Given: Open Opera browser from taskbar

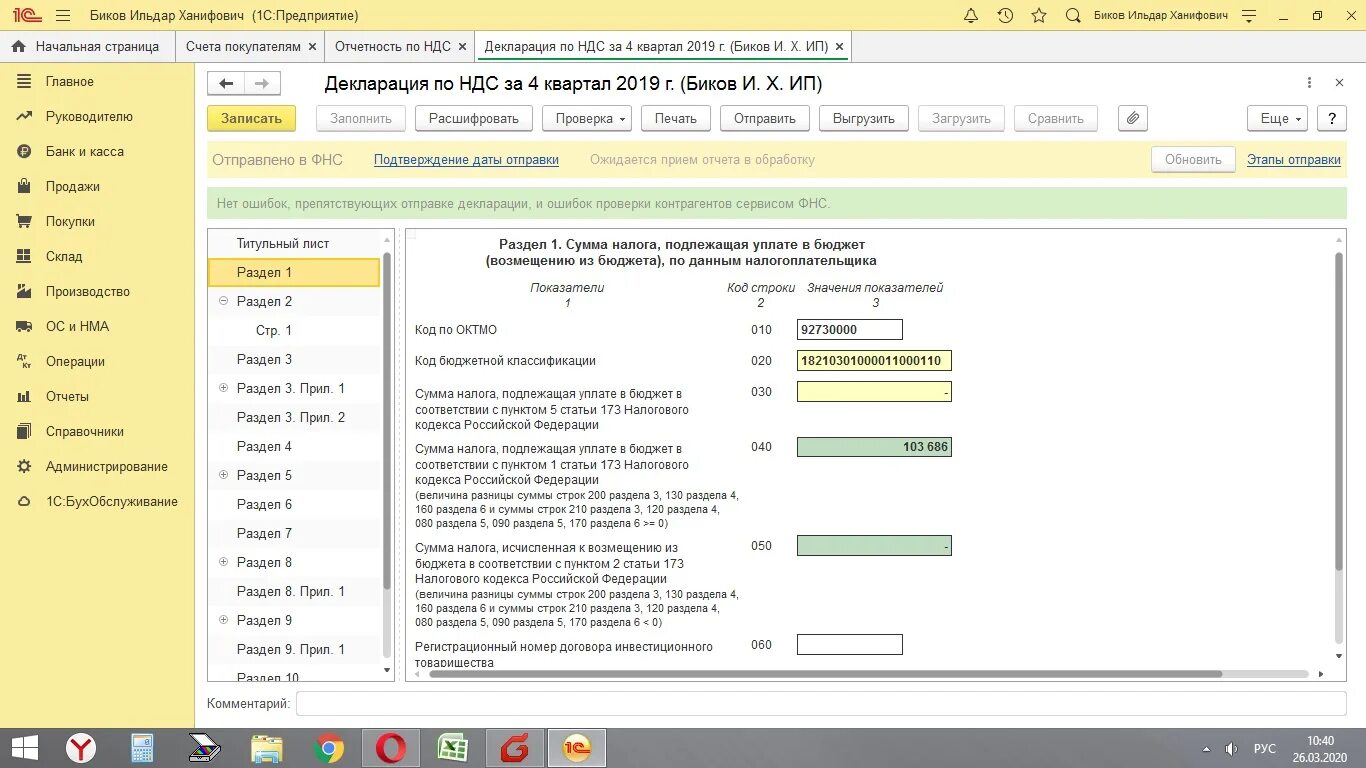Looking at the screenshot, I should [391, 748].
